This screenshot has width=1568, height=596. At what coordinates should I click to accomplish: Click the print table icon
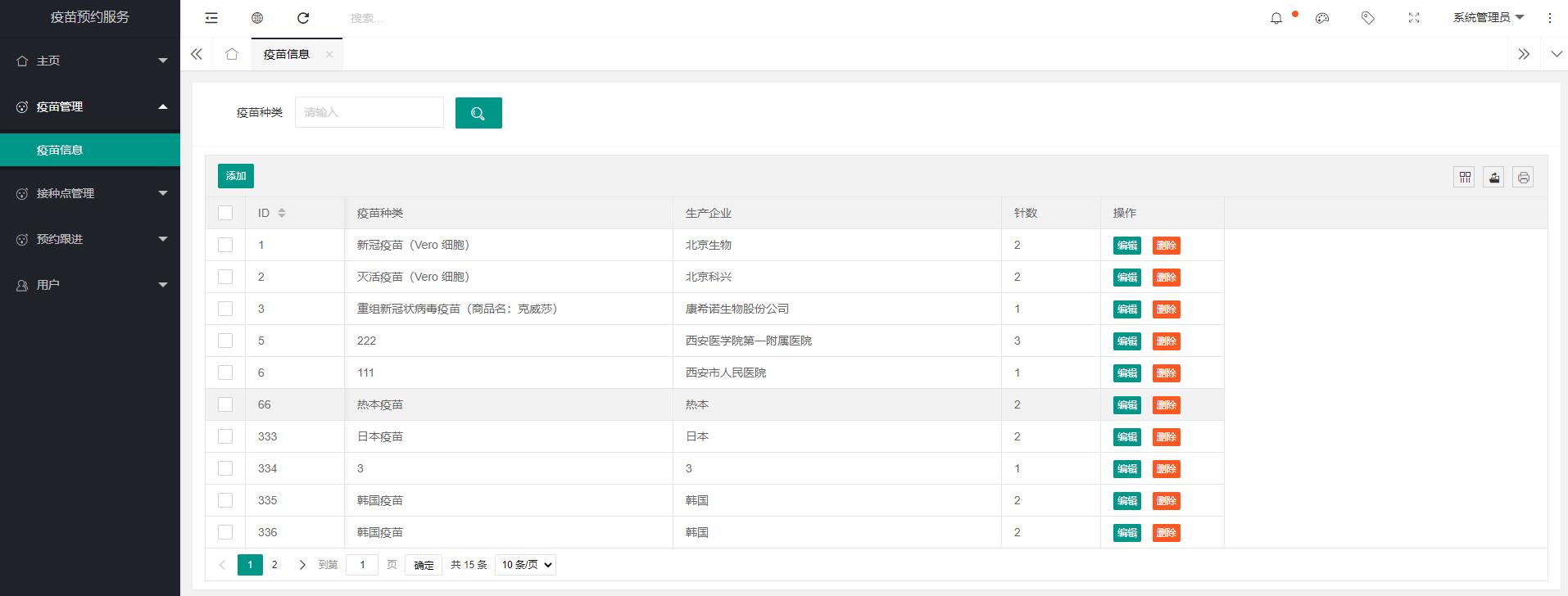1523,177
